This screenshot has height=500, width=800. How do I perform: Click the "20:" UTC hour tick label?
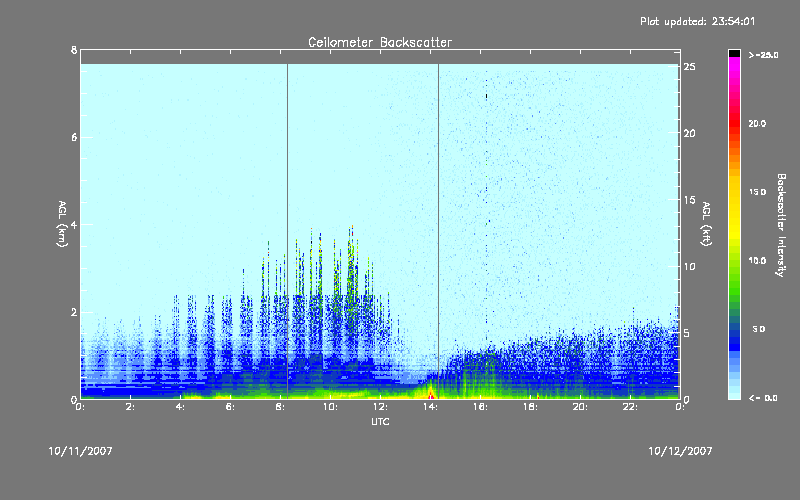pos(581,407)
